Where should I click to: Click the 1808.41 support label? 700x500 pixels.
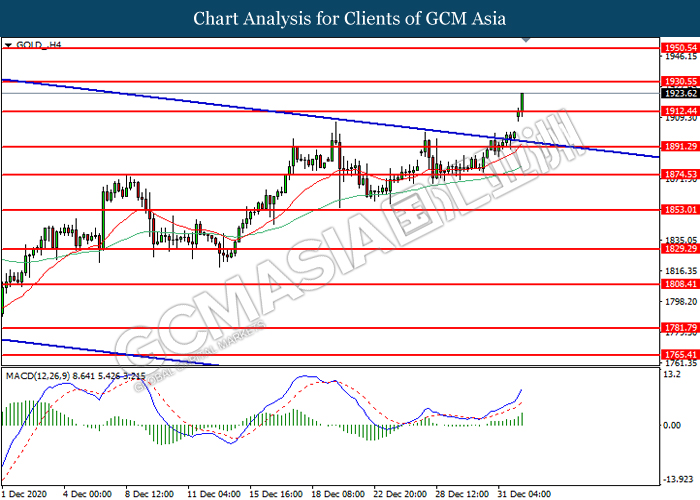[680, 283]
